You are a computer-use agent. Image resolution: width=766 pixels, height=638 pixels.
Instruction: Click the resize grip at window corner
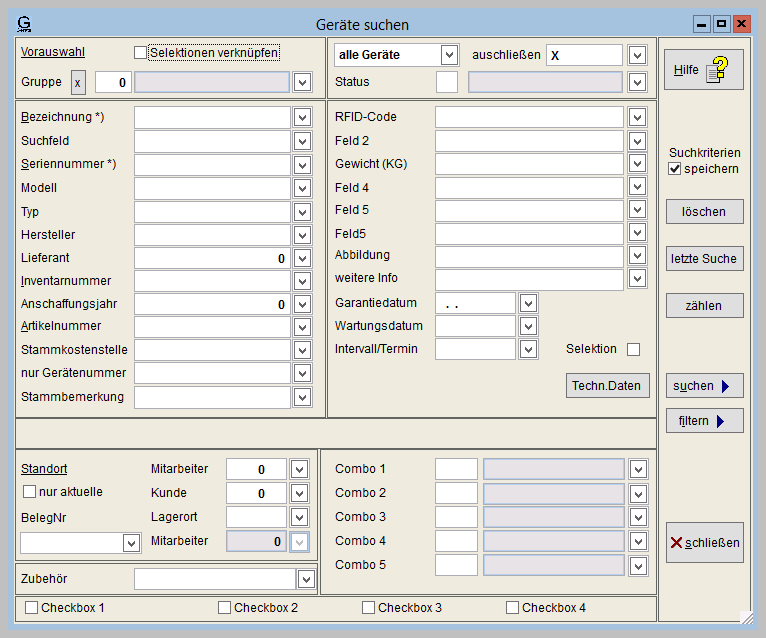[x=746, y=618]
